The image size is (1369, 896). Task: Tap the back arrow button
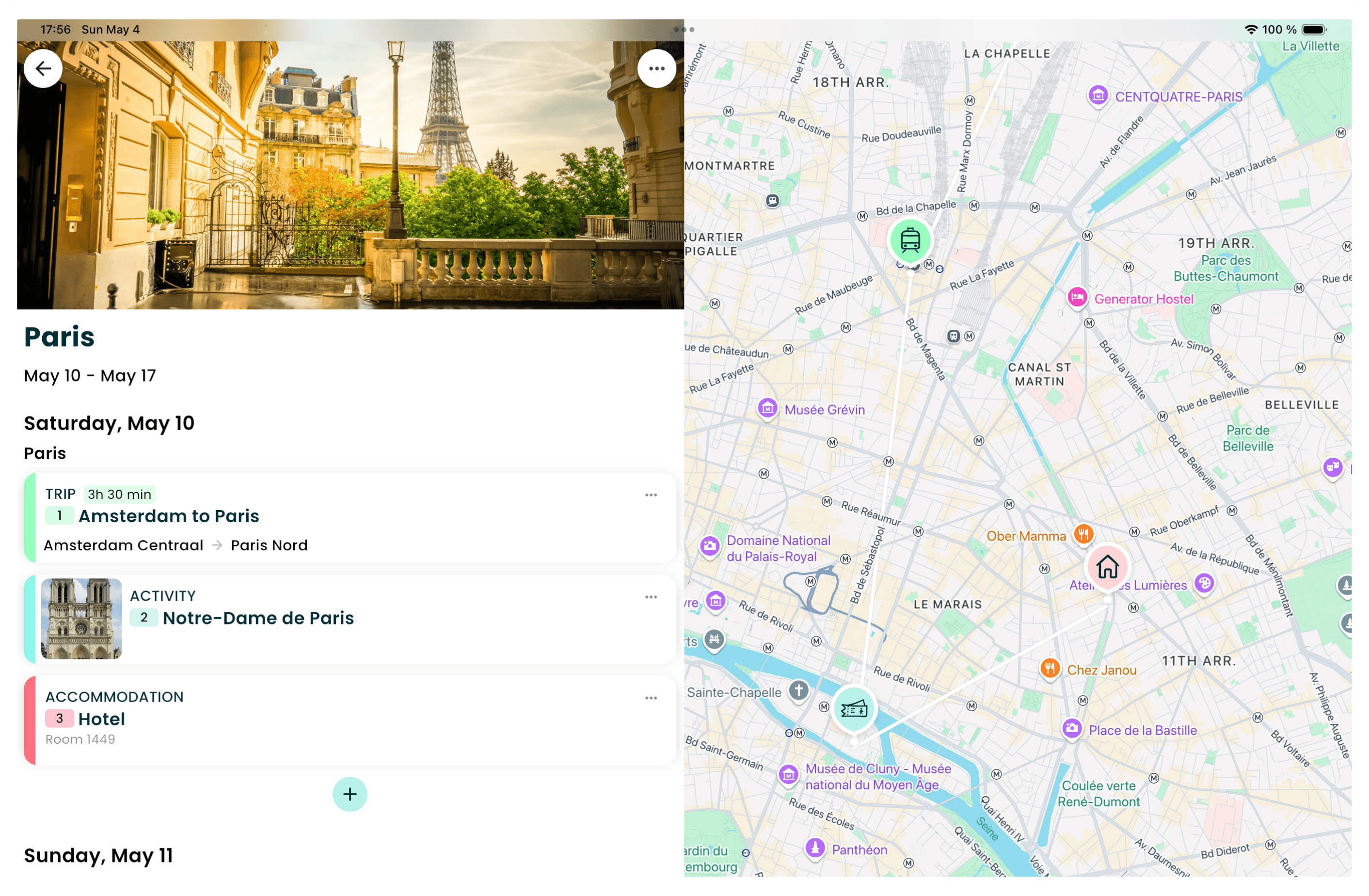[43, 68]
